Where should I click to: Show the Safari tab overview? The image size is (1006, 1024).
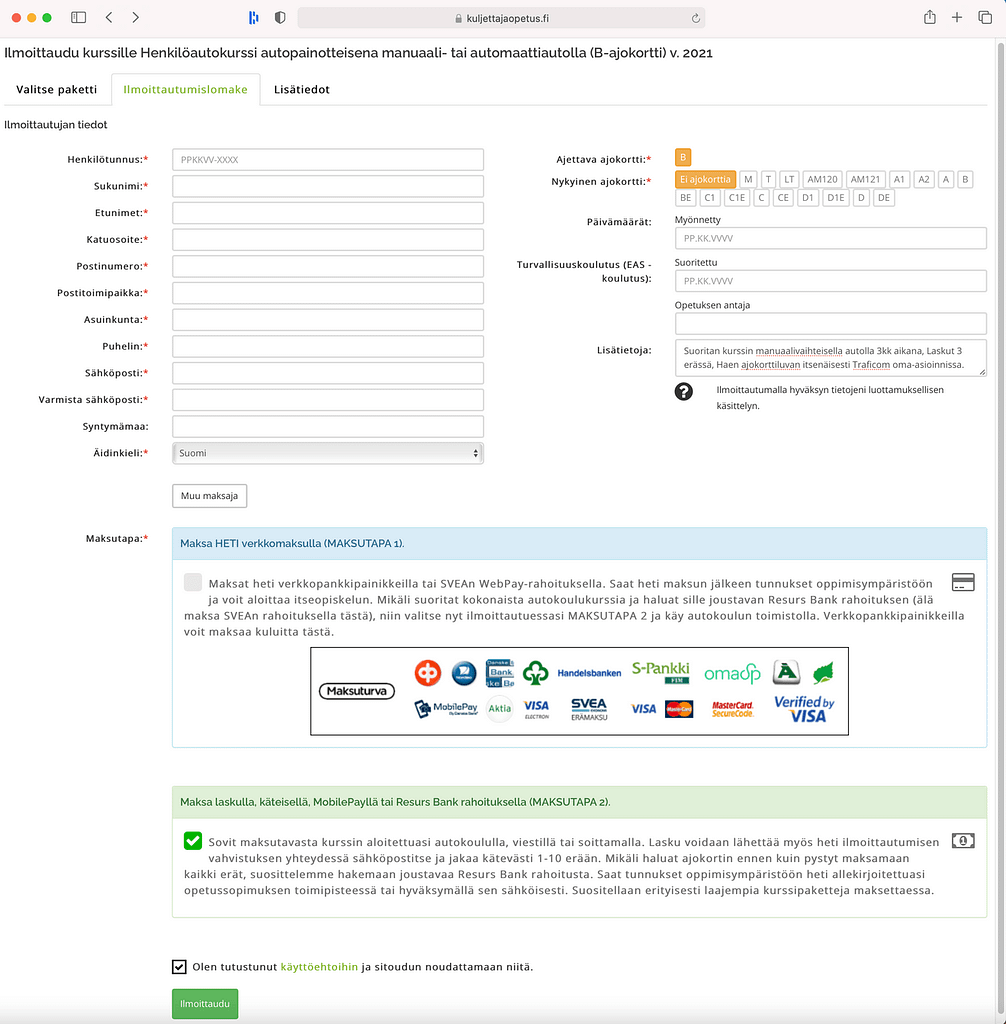click(x=984, y=18)
